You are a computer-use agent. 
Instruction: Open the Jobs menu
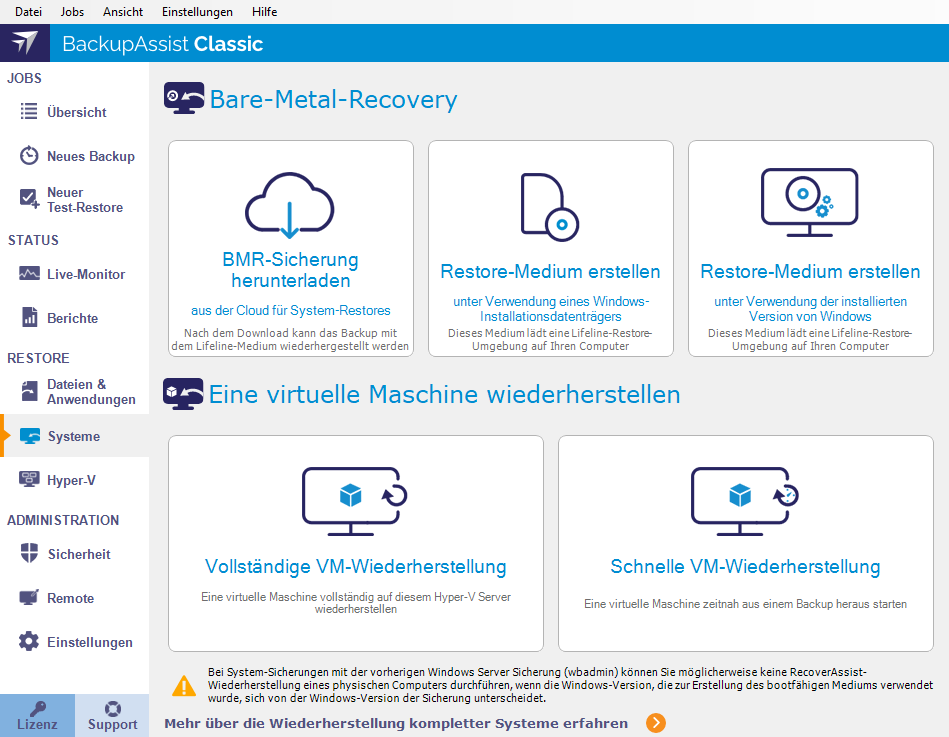[71, 12]
